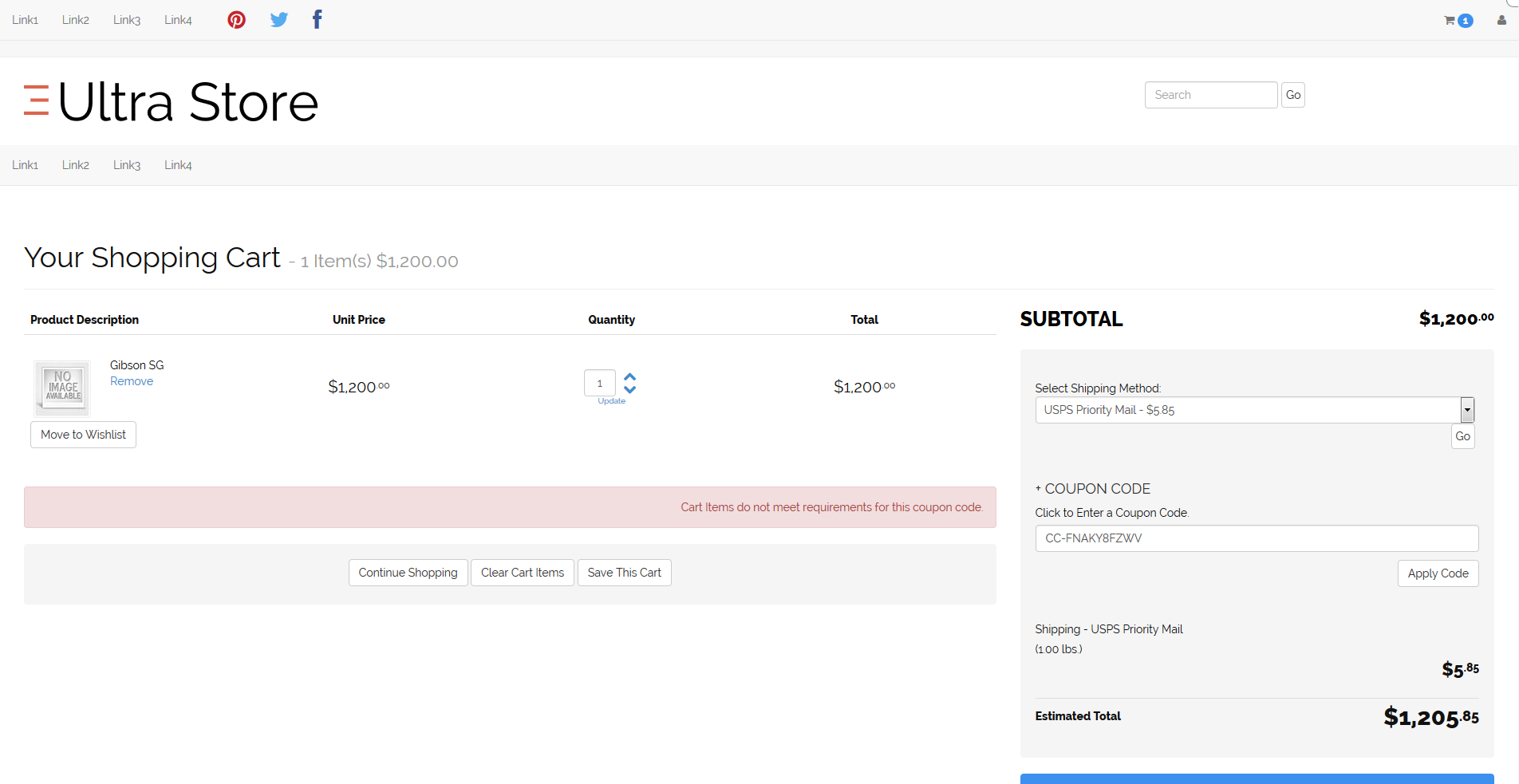Click the Unit Price column header
This screenshot has height=784, width=1519.
click(359, 320)
